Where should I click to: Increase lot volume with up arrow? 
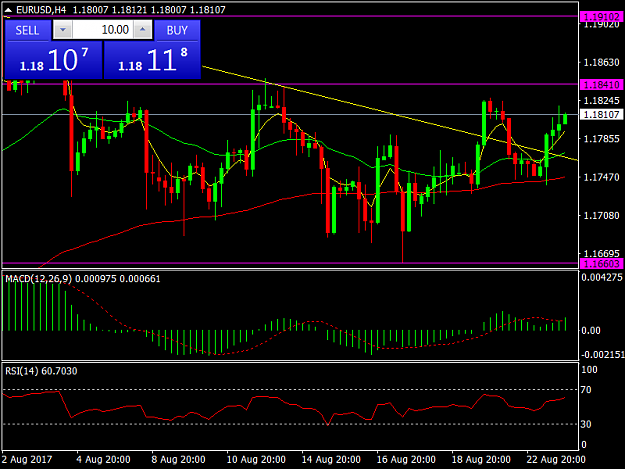coord(143,30)
